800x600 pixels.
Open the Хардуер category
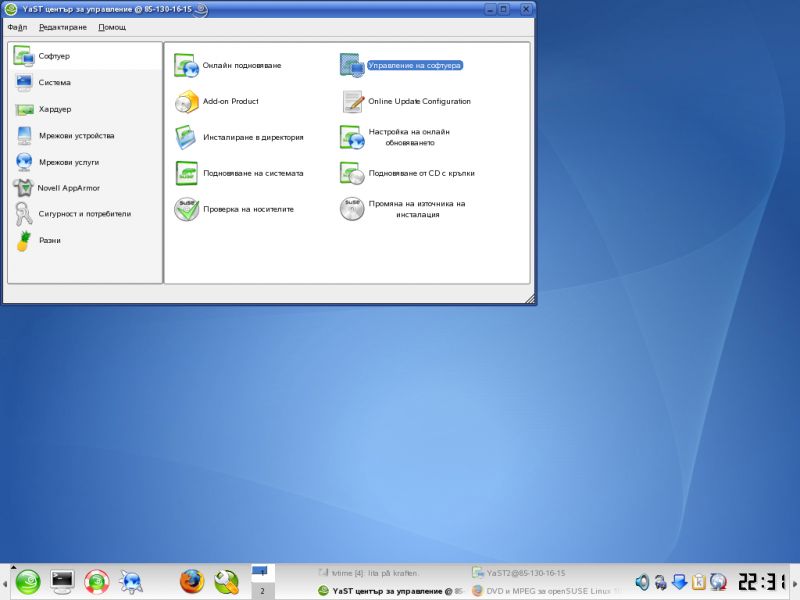tap(85, 109)
